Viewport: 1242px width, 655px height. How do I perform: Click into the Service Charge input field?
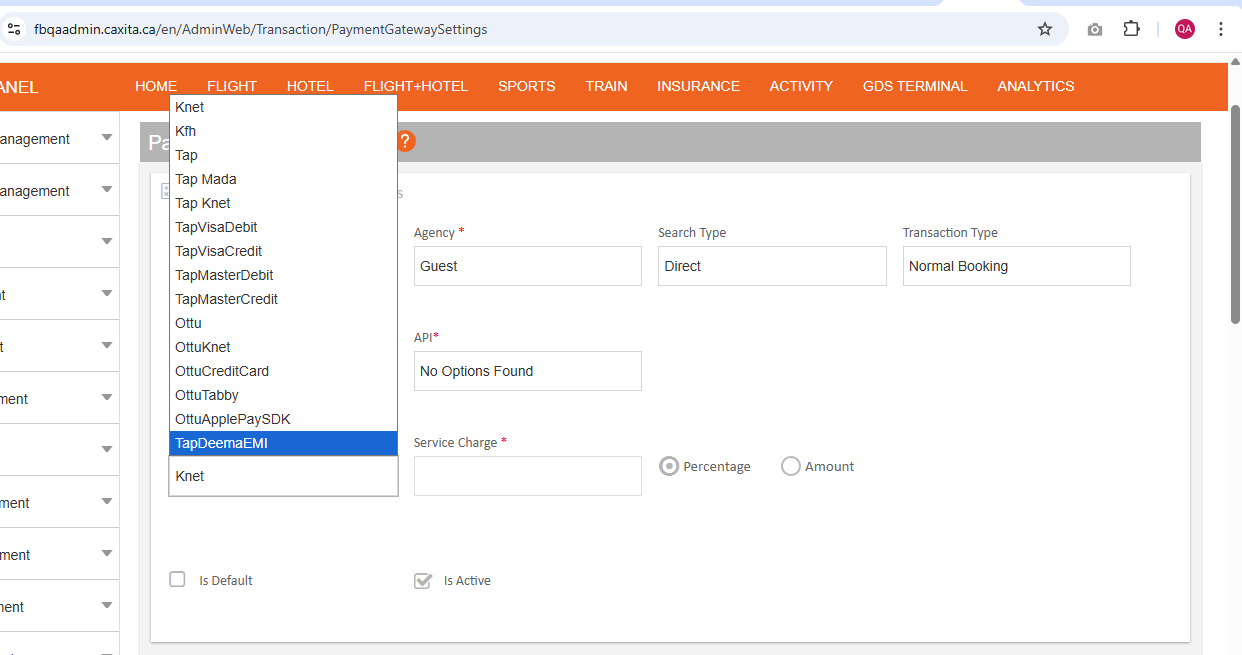527,476
